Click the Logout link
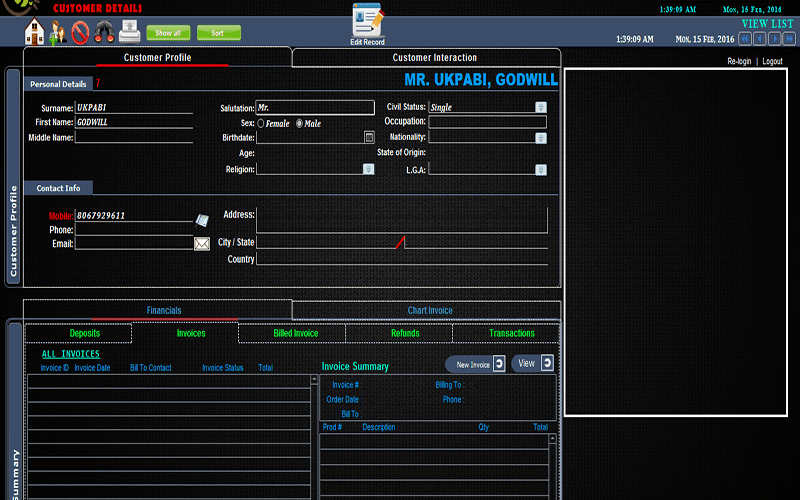This screenshot has width=800, height=500. coord(772,62)
